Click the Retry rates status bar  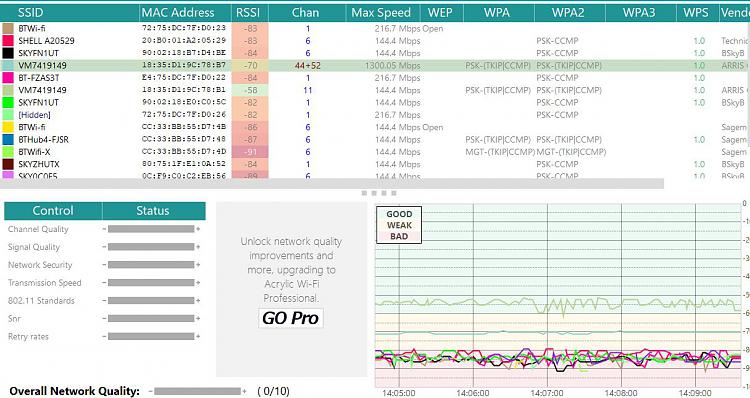click(x=151, y=336)
